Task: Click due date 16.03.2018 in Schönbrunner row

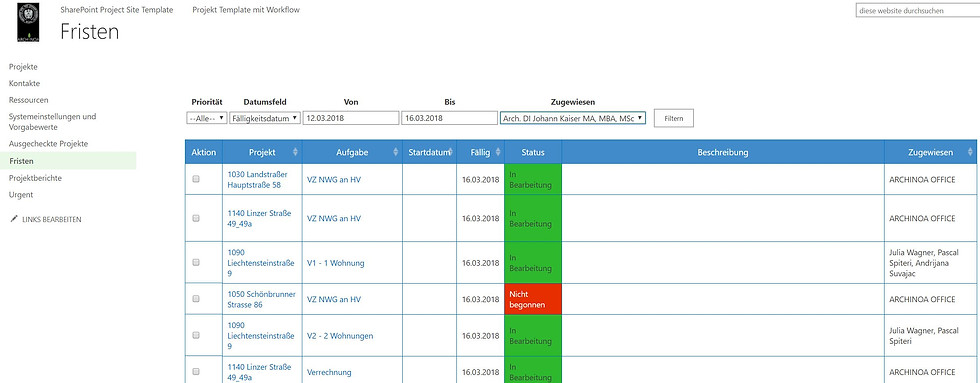Action: click(x=481, y=300)
